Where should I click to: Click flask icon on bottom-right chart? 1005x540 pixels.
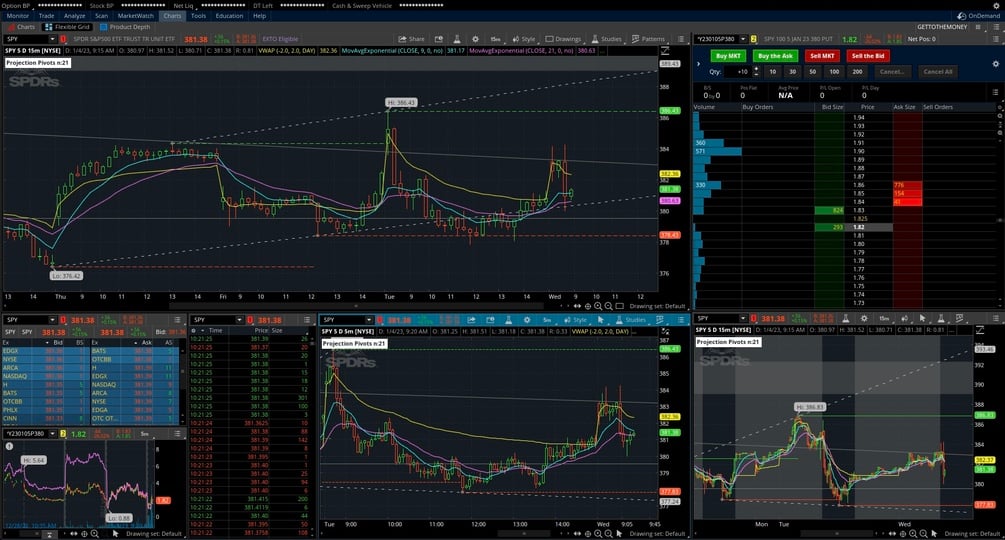845,318
